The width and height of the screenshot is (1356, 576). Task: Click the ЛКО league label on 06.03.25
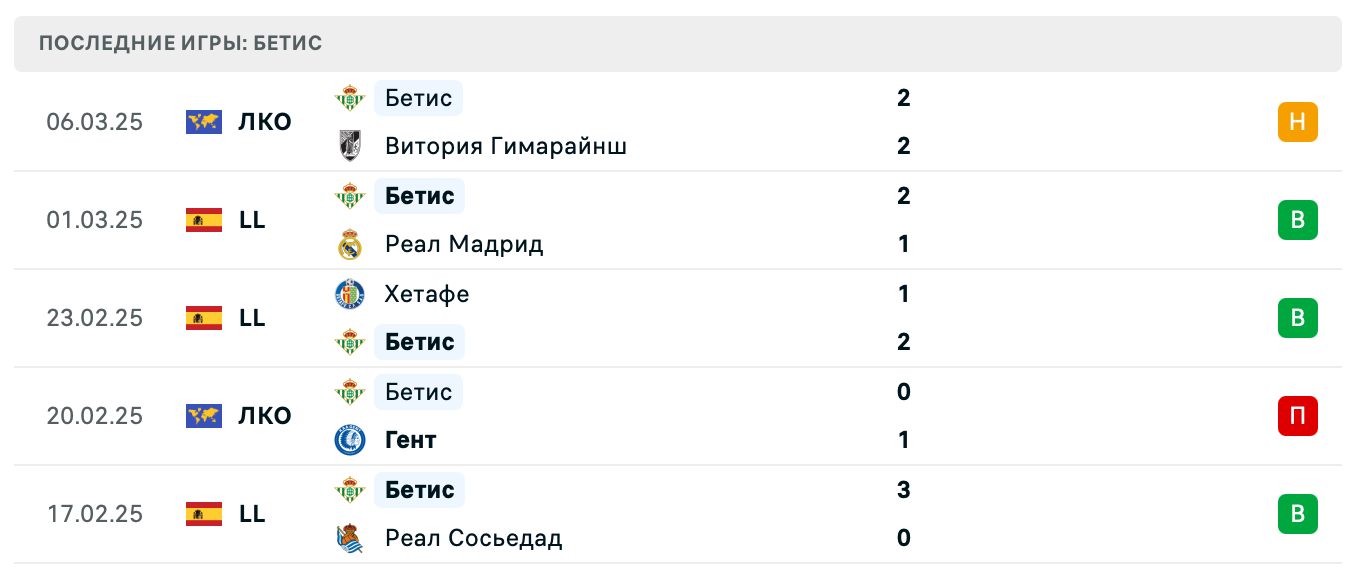265,122
